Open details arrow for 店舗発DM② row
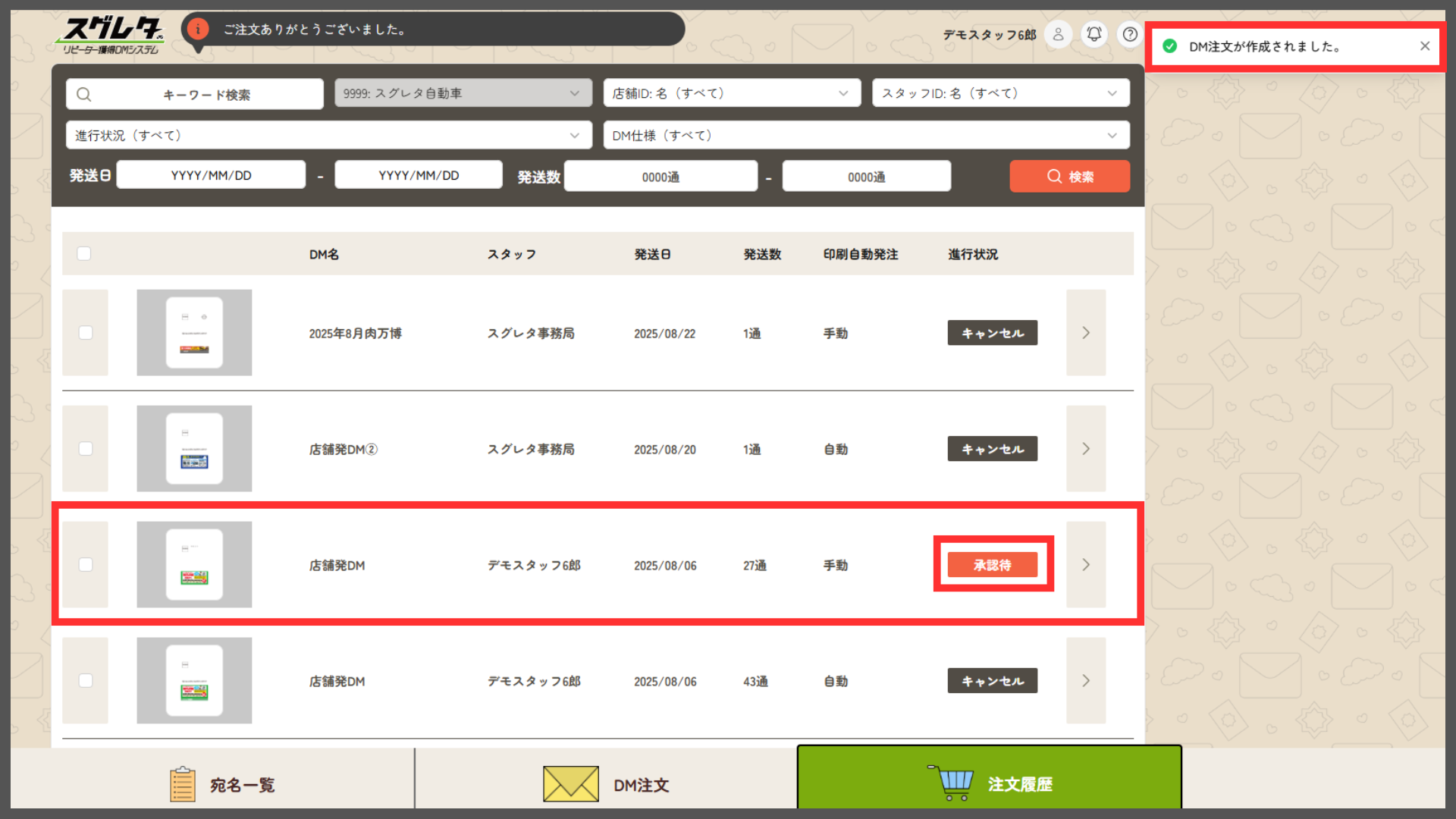The height and width of the screenshot is (819, 1456). click(x=1085, y=449)
